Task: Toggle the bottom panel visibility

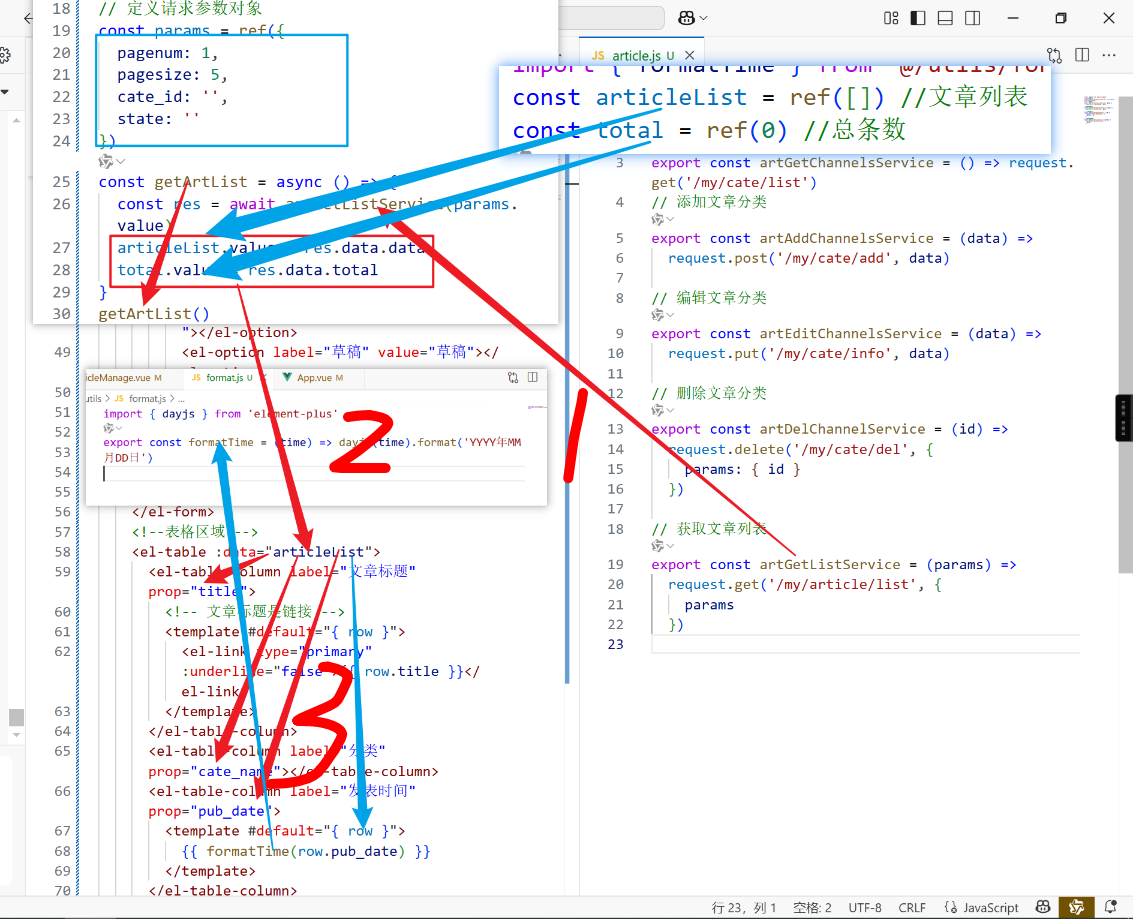Action: (945, 18)
